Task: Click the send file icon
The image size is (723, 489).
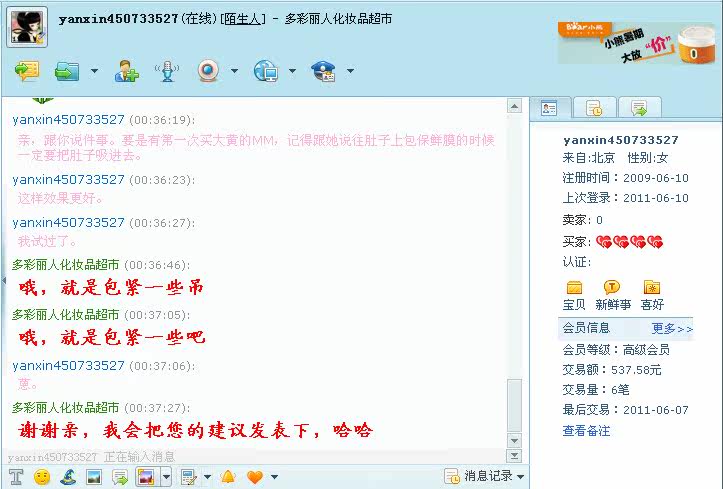Action: point(67,71)
